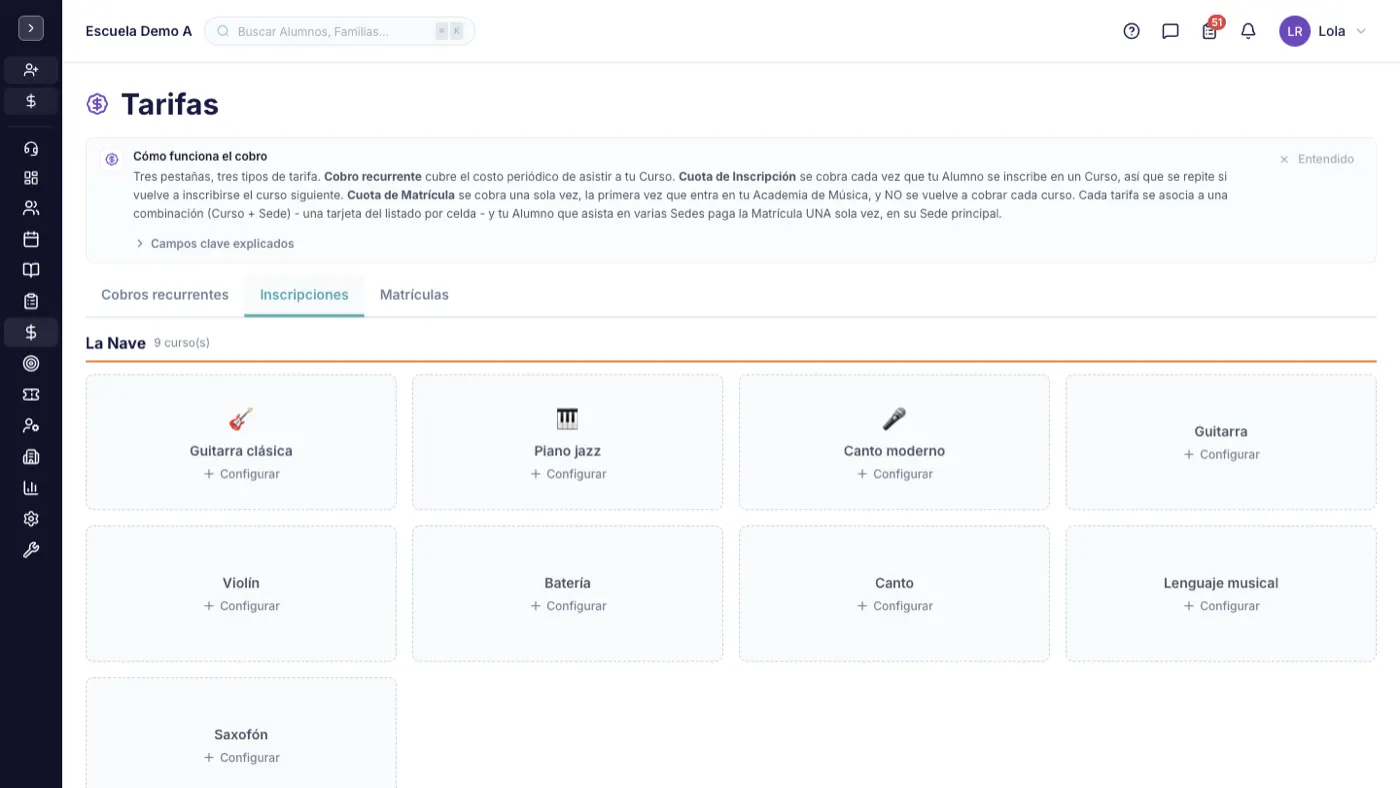The height and width of the screenshot is (788, 1400).
Task: Open the headset support icon in sidebar
Action: 31,148
